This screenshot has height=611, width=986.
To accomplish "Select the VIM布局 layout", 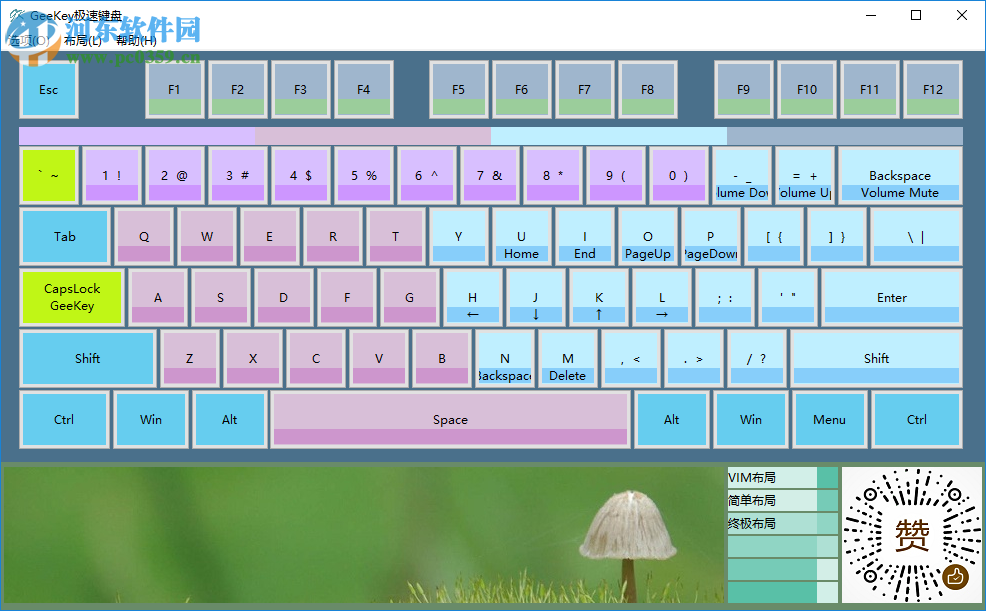I will [783, 478].
